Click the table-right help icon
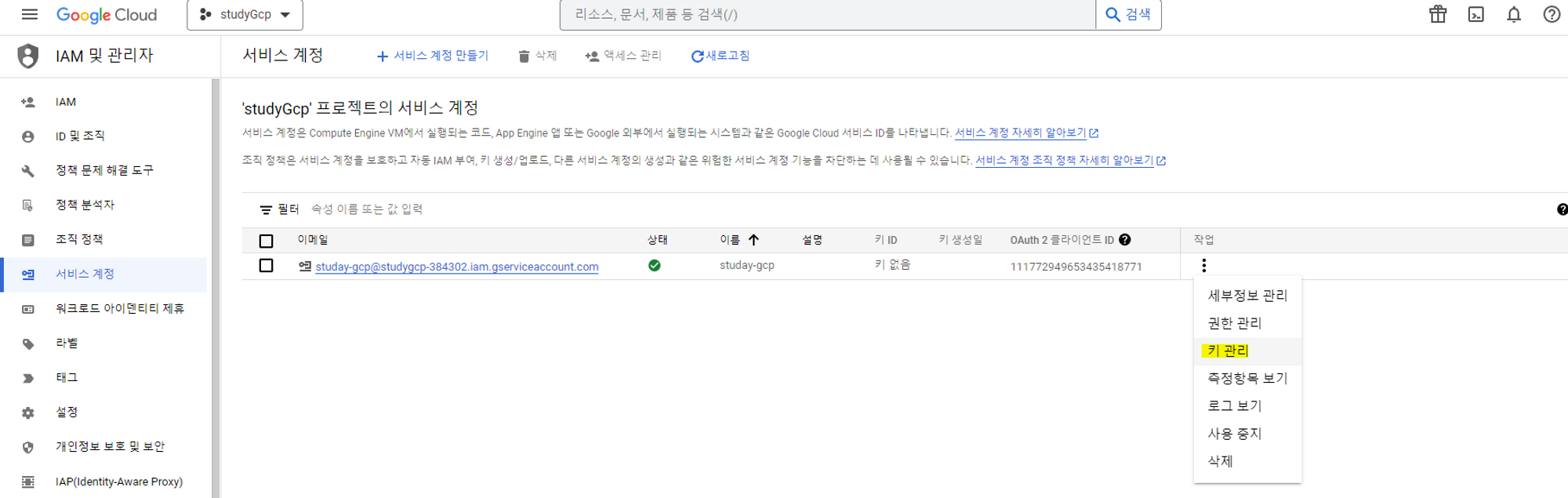The image size is (1568, 498). click(x=1563, y=209)
